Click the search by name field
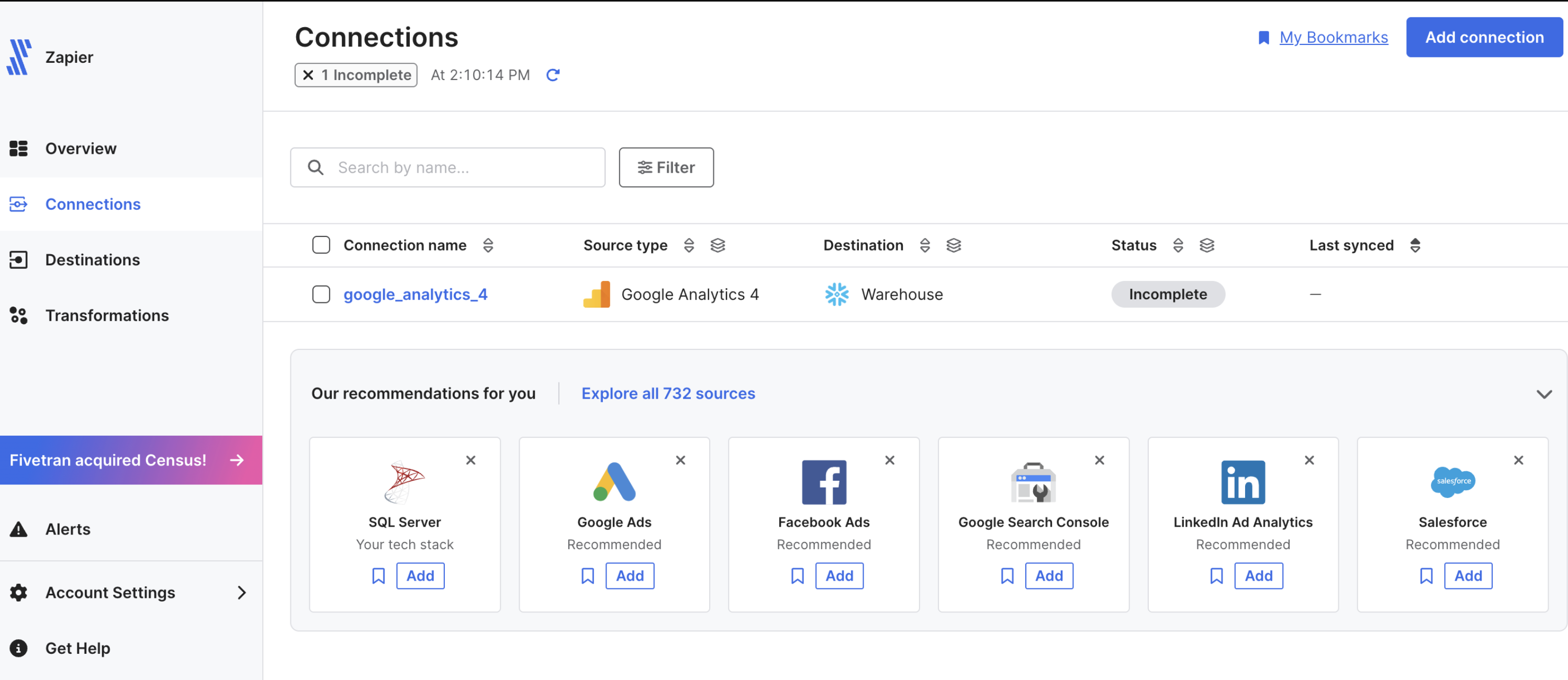The image size is (1568, 680). pos(447,167)
